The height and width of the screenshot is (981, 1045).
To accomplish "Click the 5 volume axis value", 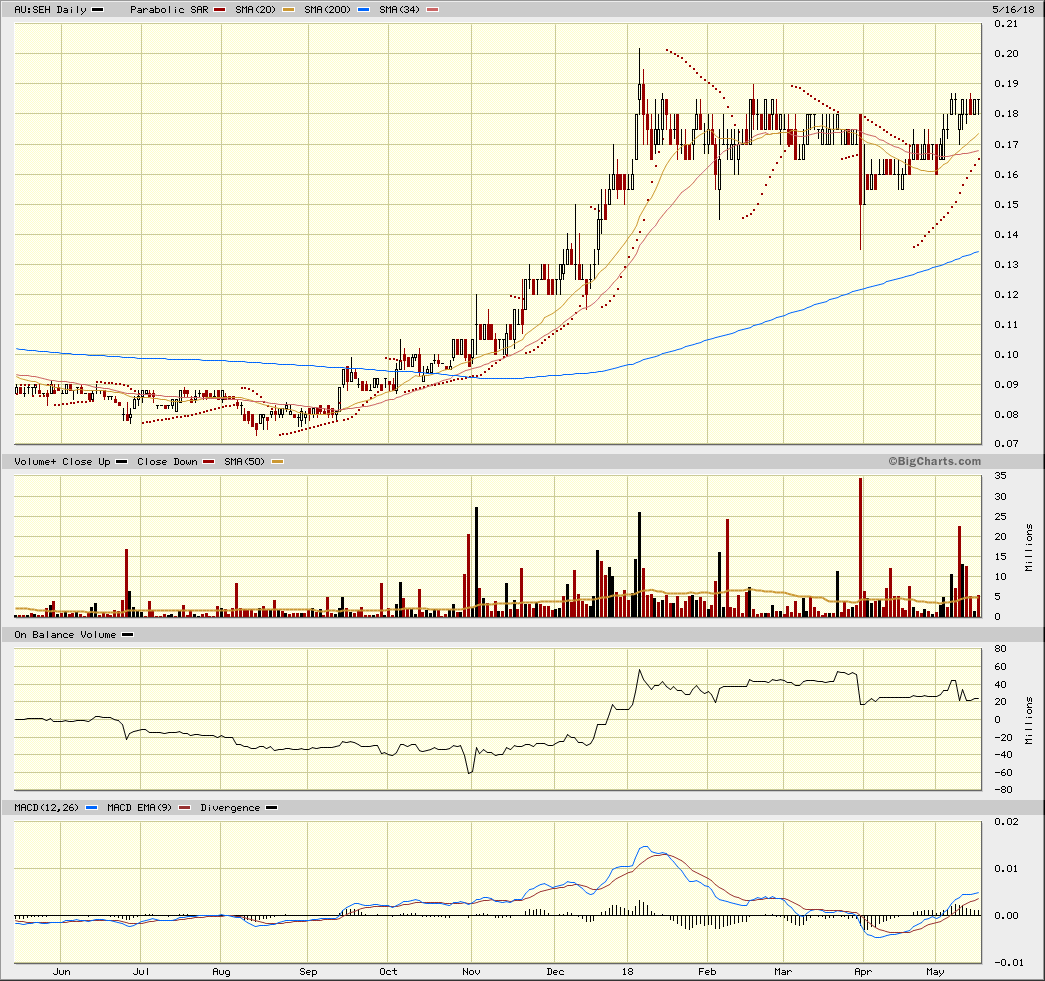I will pos(998,596).
